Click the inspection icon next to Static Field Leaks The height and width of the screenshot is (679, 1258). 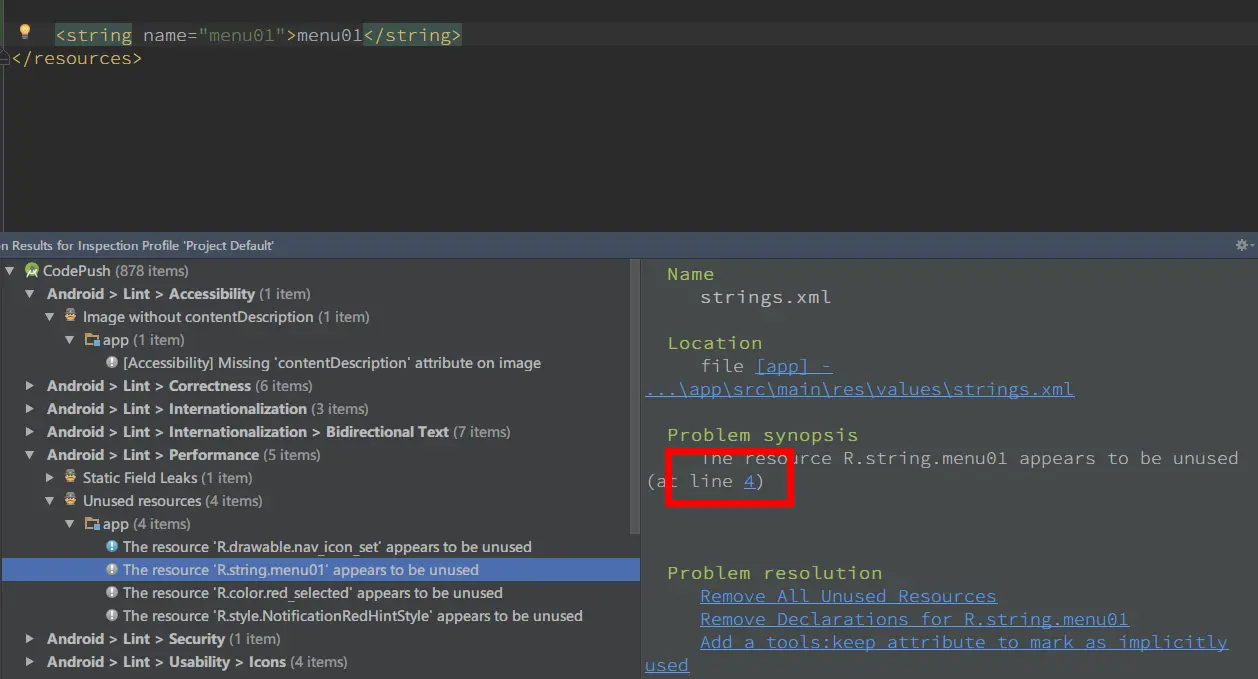[71, 477]
